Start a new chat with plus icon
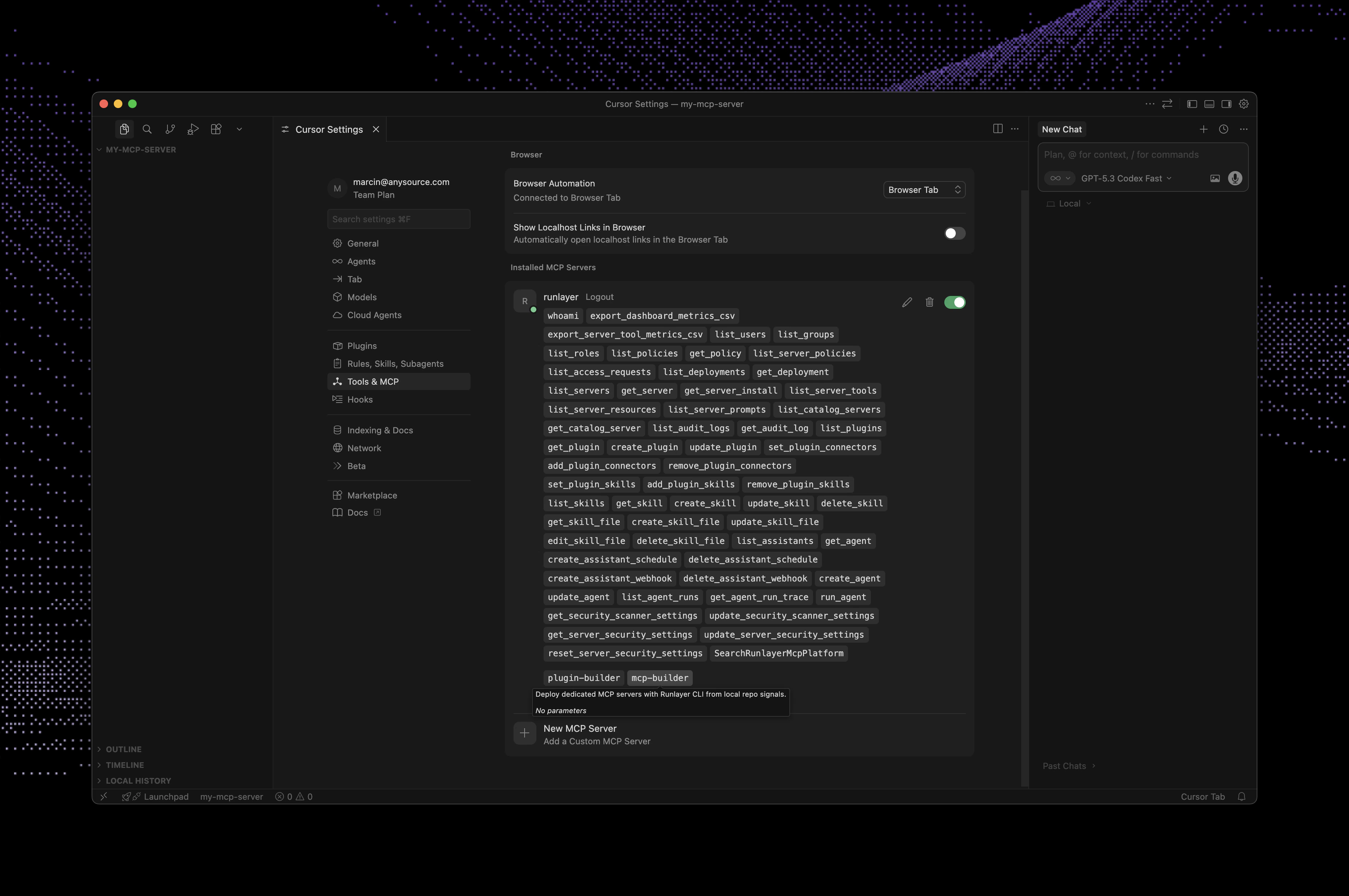 coord(1203,129)
